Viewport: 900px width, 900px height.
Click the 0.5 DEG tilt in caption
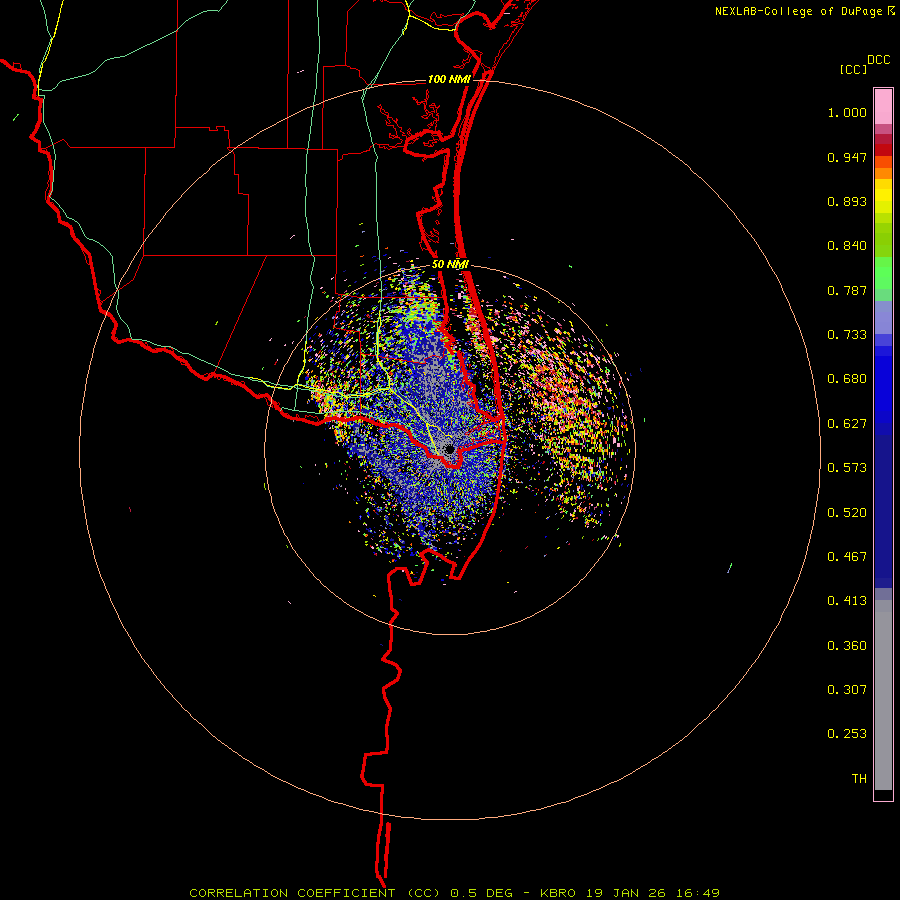(481, 893)
